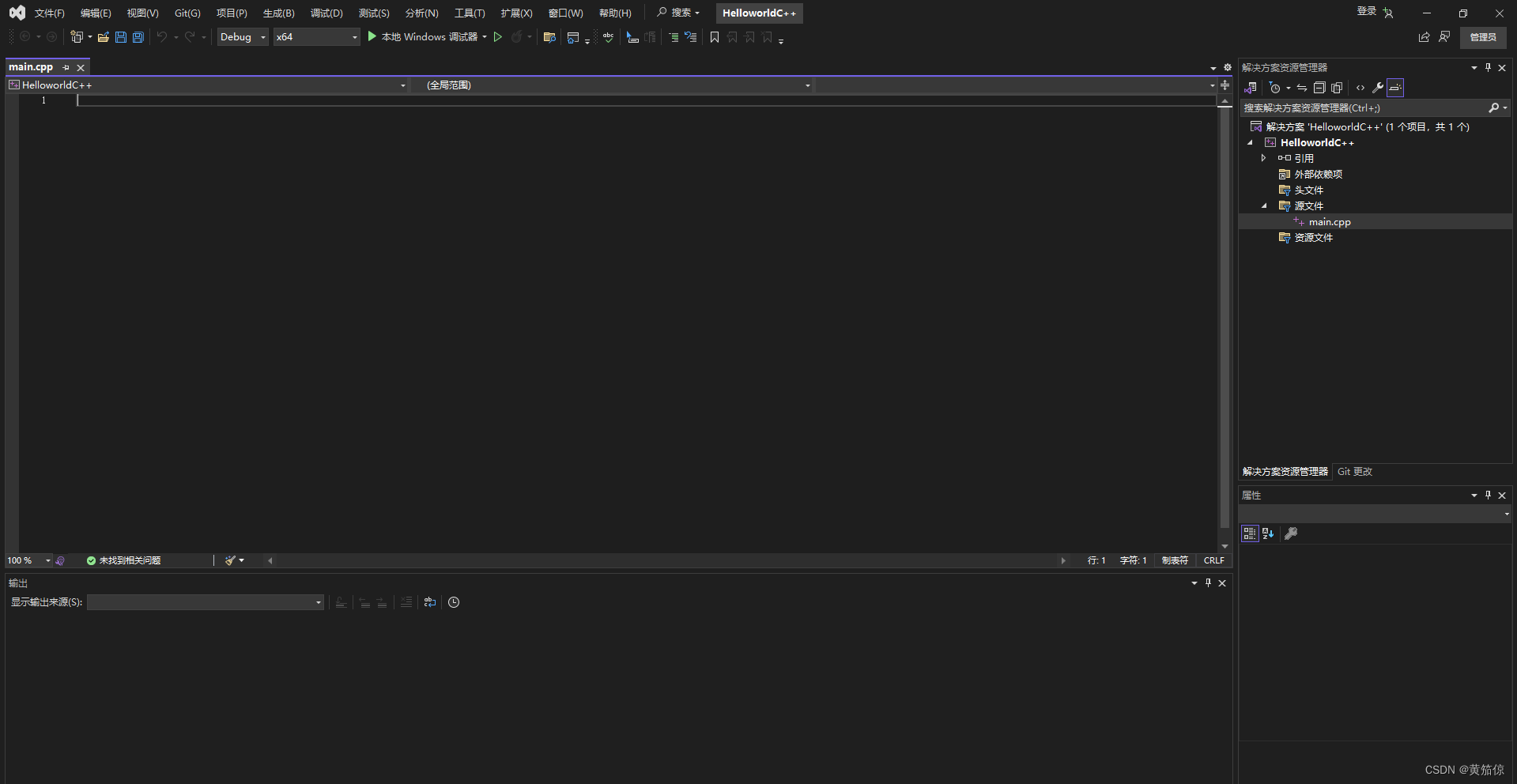The height and width of the screenshot is (784, 1517).
Task: Switch to the Git 更改 tab
Action: pos(1354,471)
